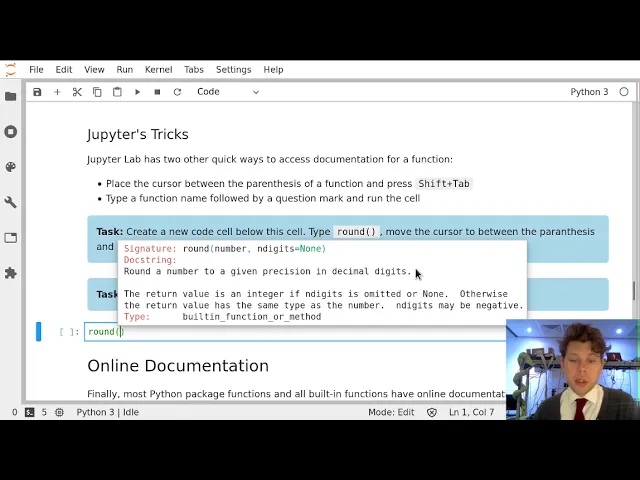640x480 pixels.
Task: Paste cell from clipboard
Action: click(x=117, y=92)
